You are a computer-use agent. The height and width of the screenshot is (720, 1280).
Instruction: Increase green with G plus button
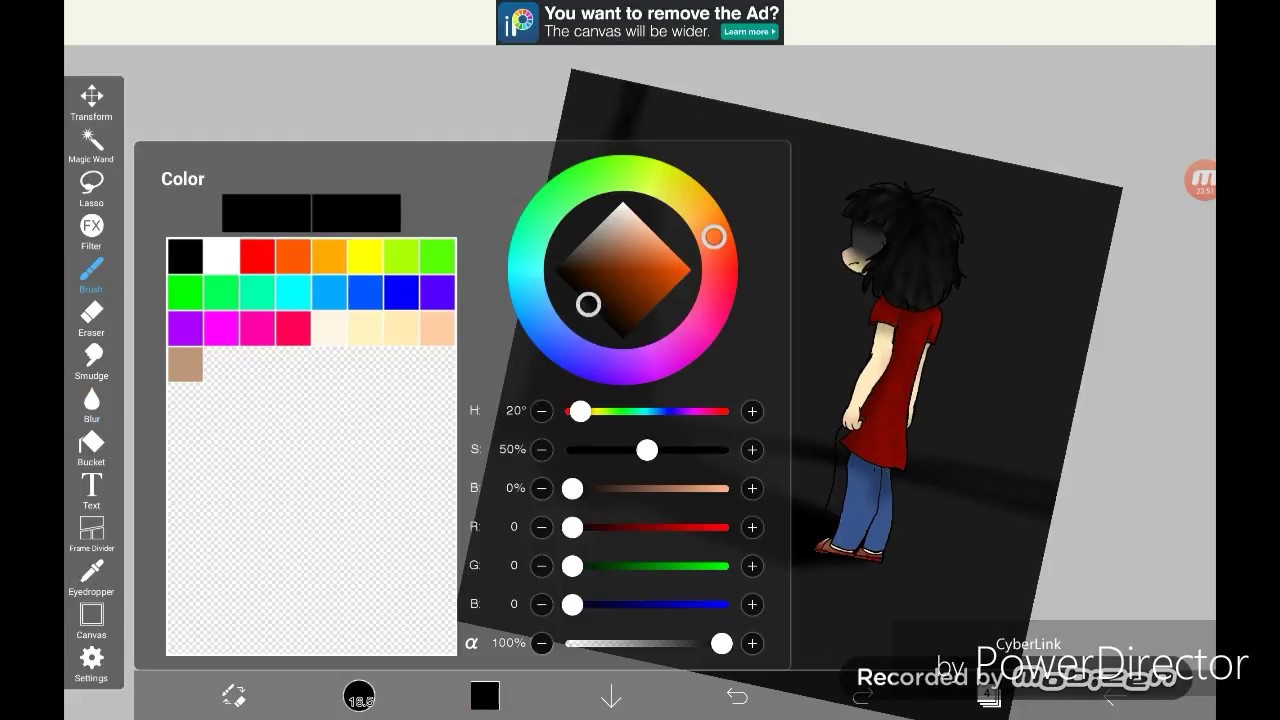click(752, 566)
